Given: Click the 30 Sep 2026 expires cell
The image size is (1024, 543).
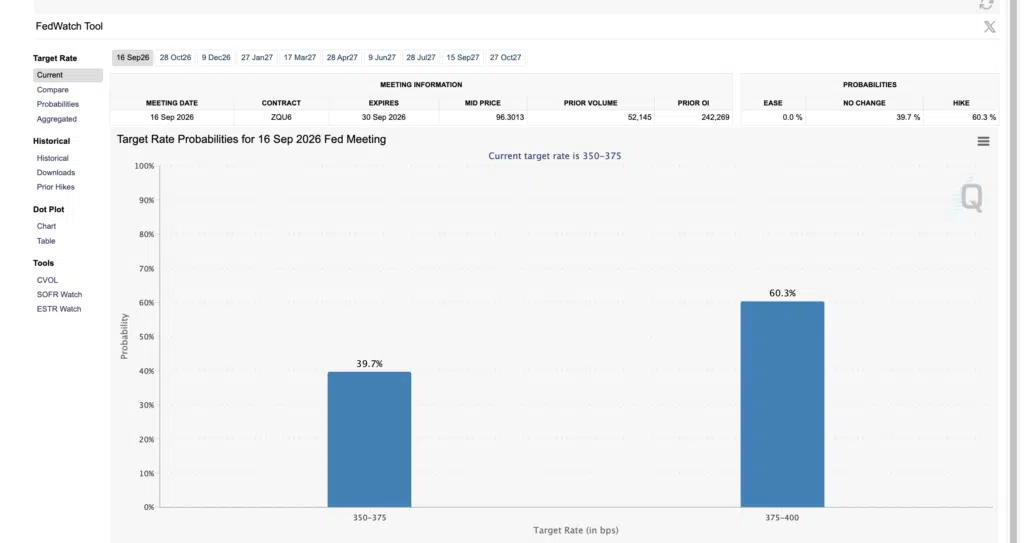Looking at the screenshot, I should pyautogui.click(x=384, y=118).
